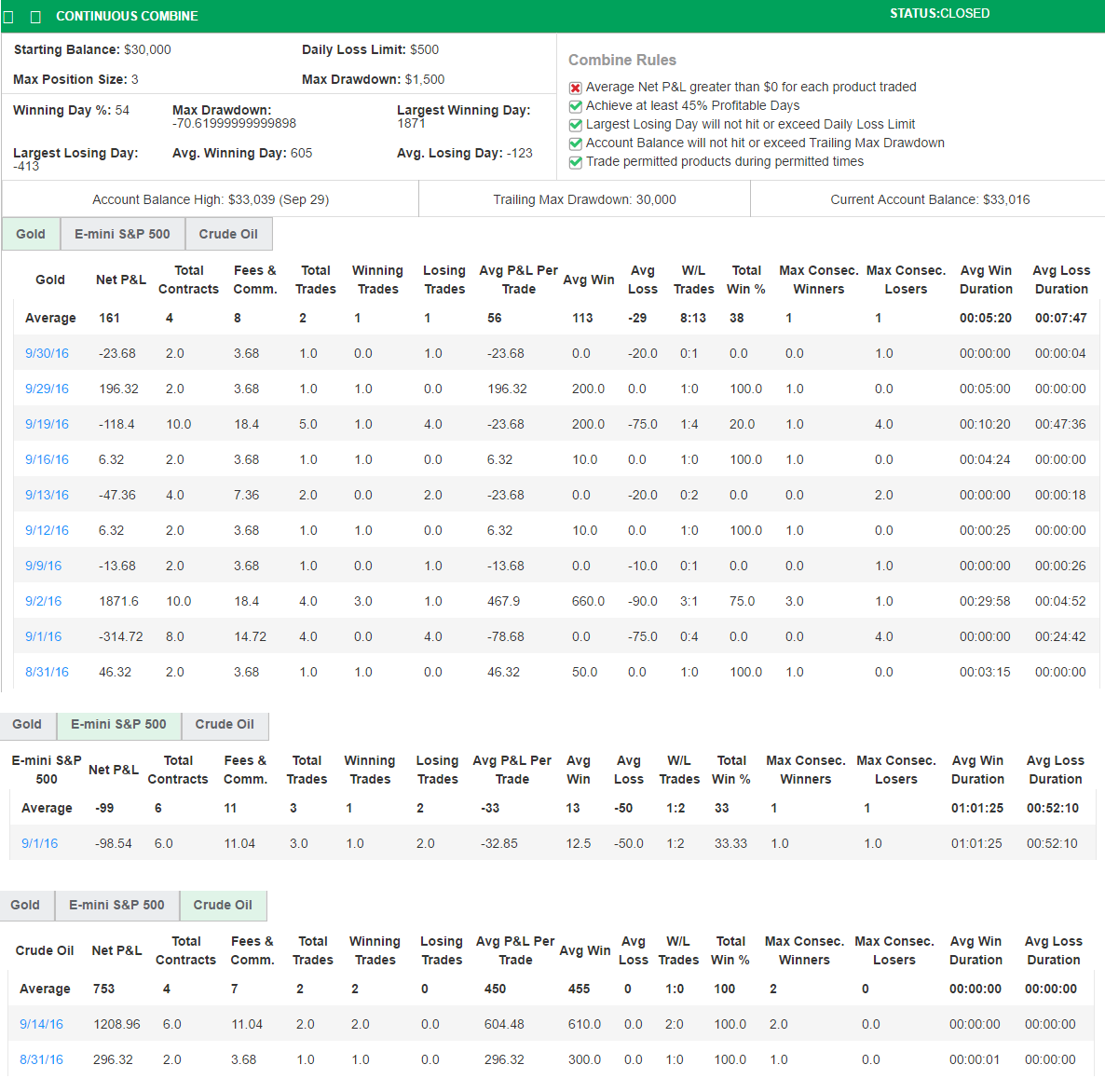Click the 8/31/16 date in the Gold table
Image resolution: width=1105 pixels, height=1092 pixels.
(x=47, y=672)
